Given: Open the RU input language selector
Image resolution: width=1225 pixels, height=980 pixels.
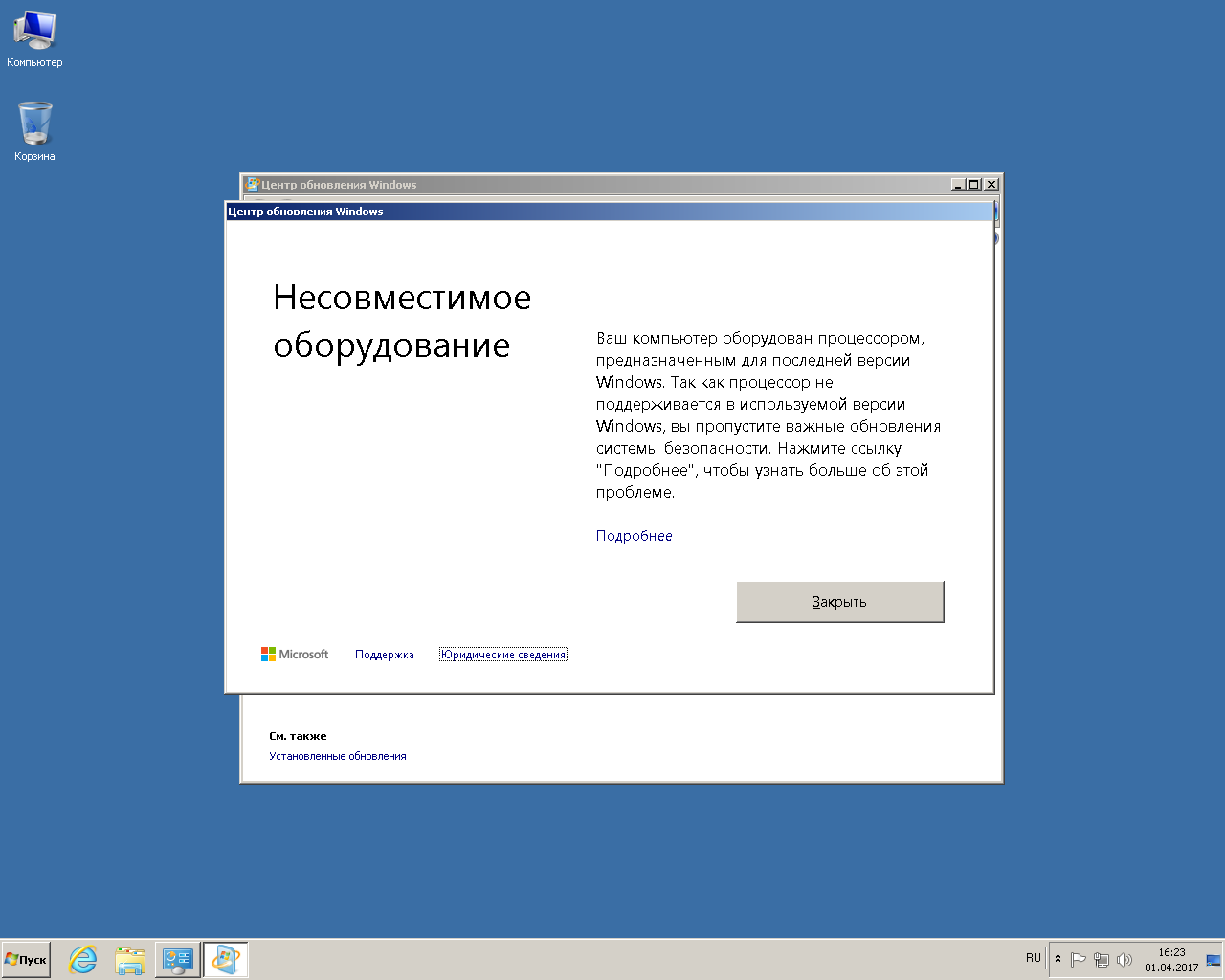Looking at the screenshot, I should (1033, 958).
